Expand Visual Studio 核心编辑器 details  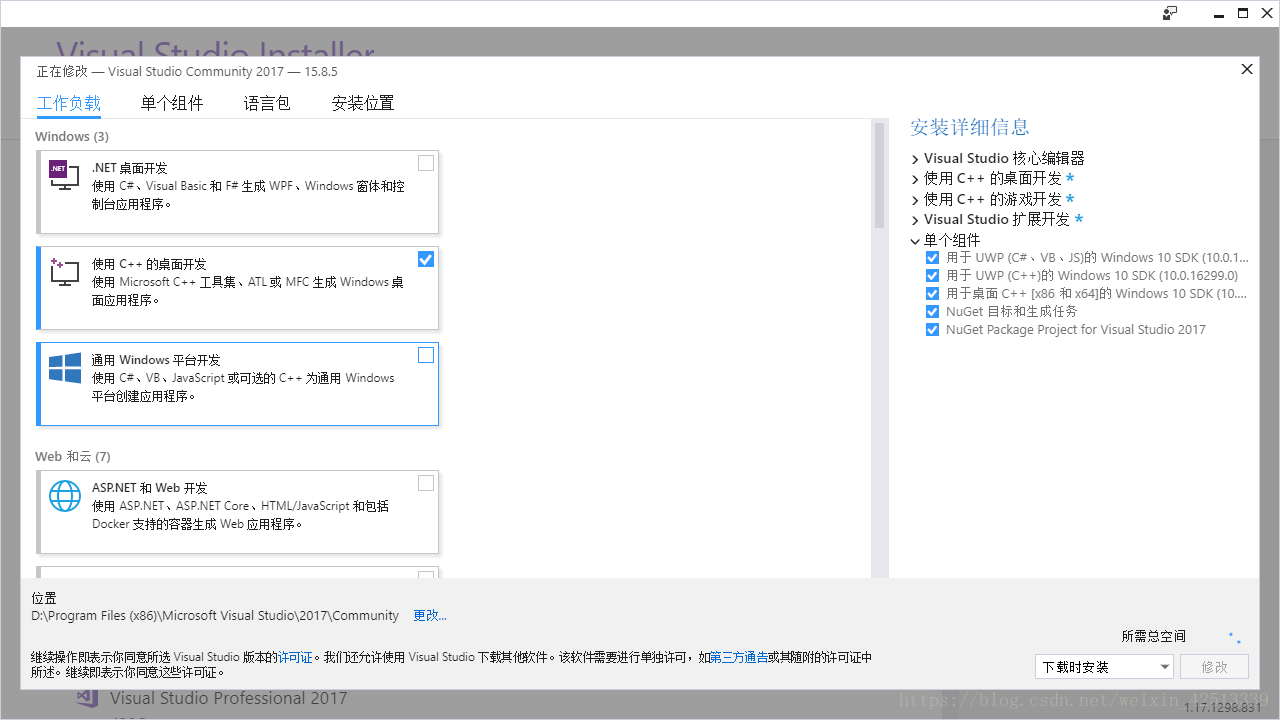(915, 159)
